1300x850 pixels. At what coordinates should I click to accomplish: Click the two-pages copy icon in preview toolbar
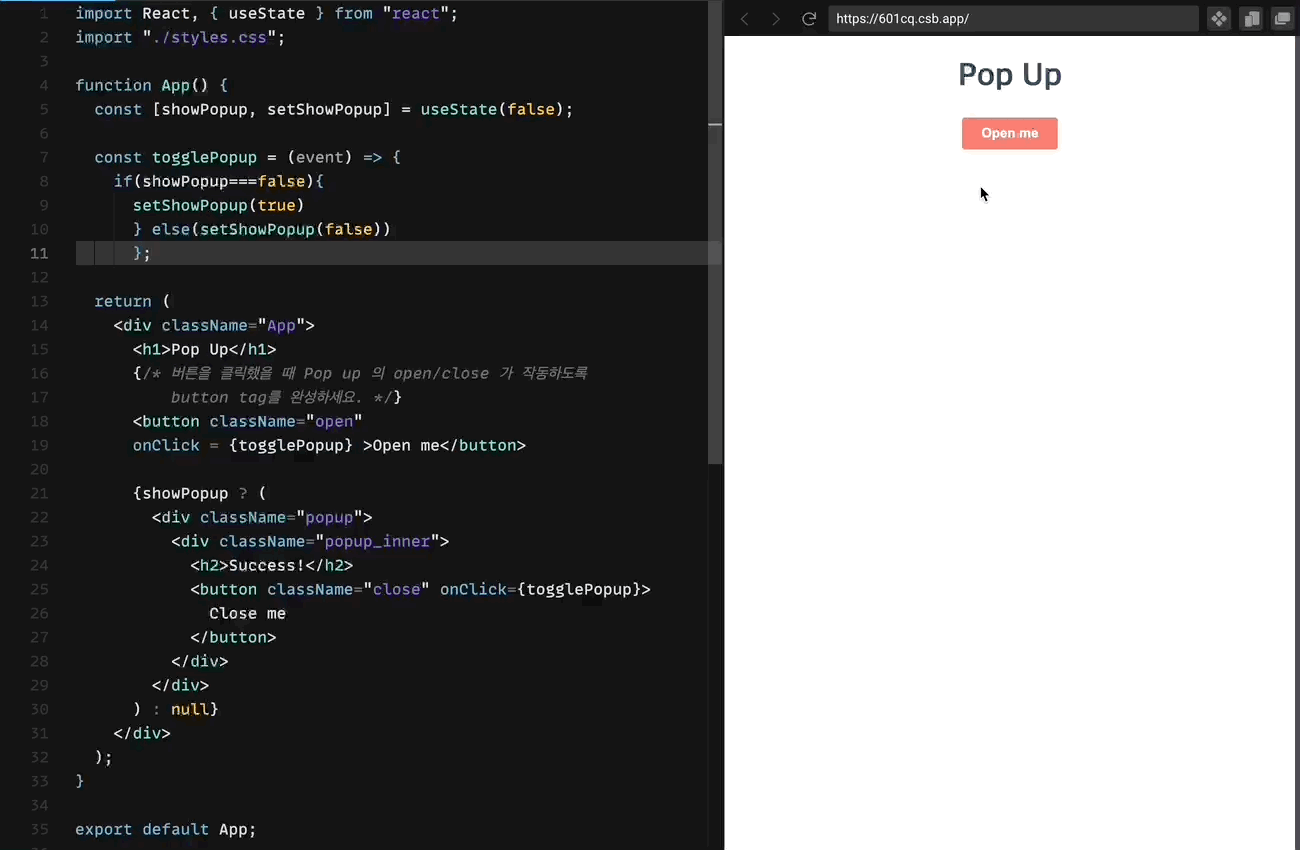click(x=1250, y=19)
